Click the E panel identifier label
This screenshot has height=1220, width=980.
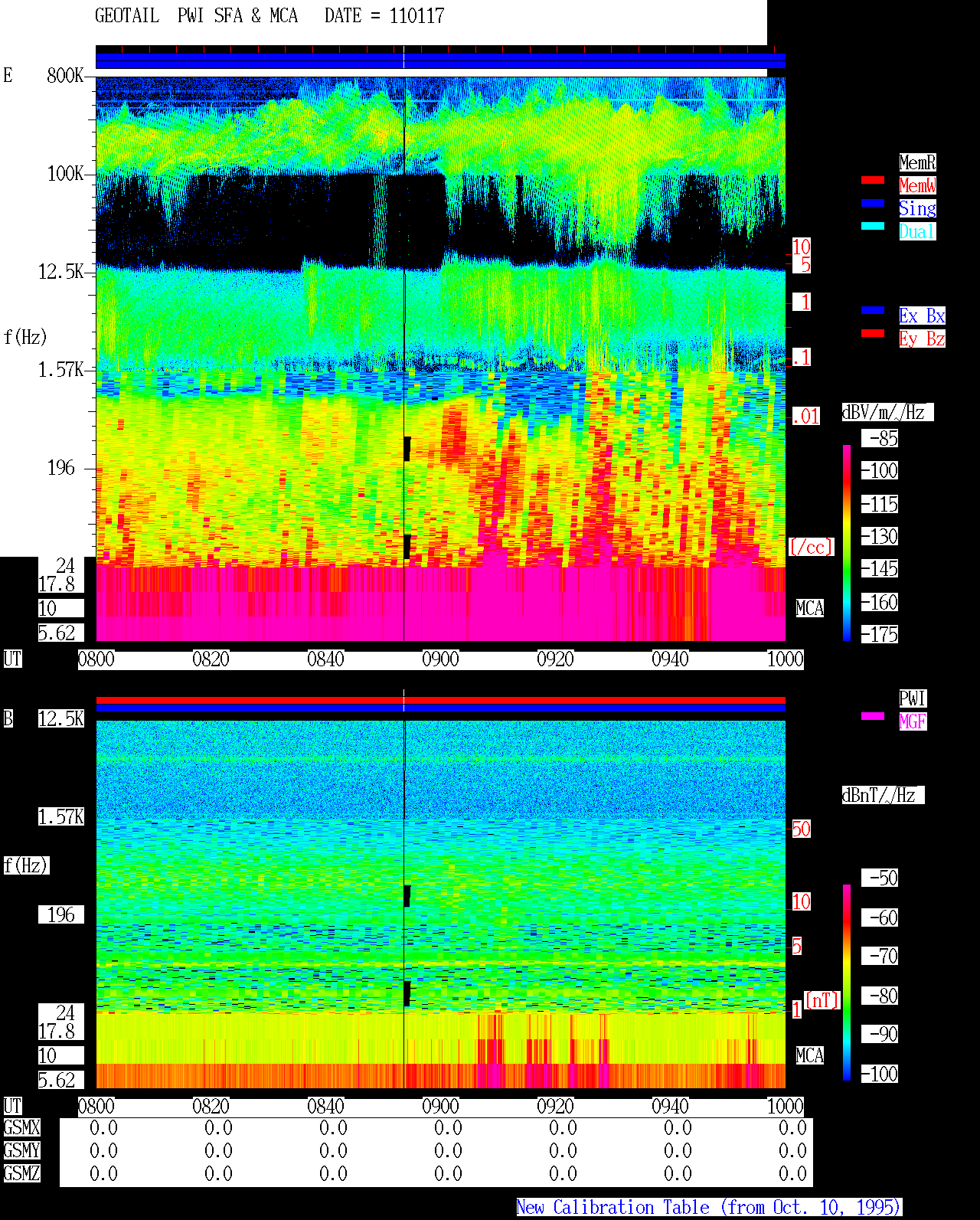(x=8, y=75)
